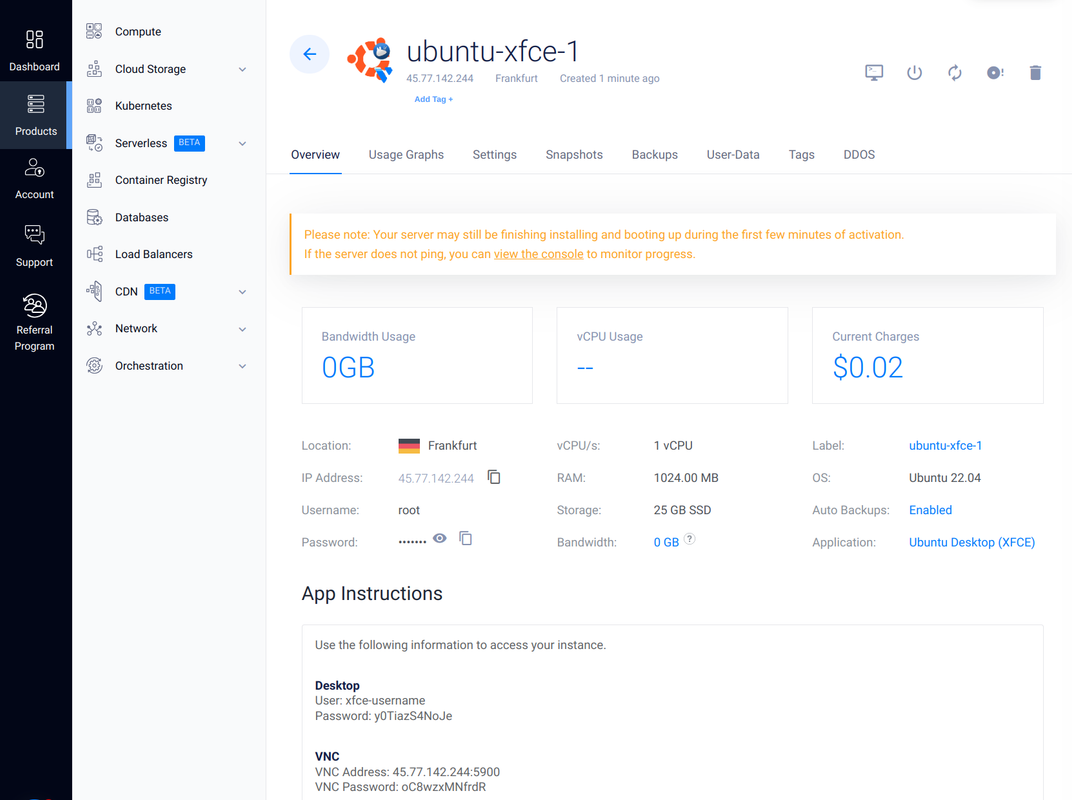This screenshot has width=1072, height=800.
Task: Switch to the Usage Graphs tab
Action: tap(406, 155)
